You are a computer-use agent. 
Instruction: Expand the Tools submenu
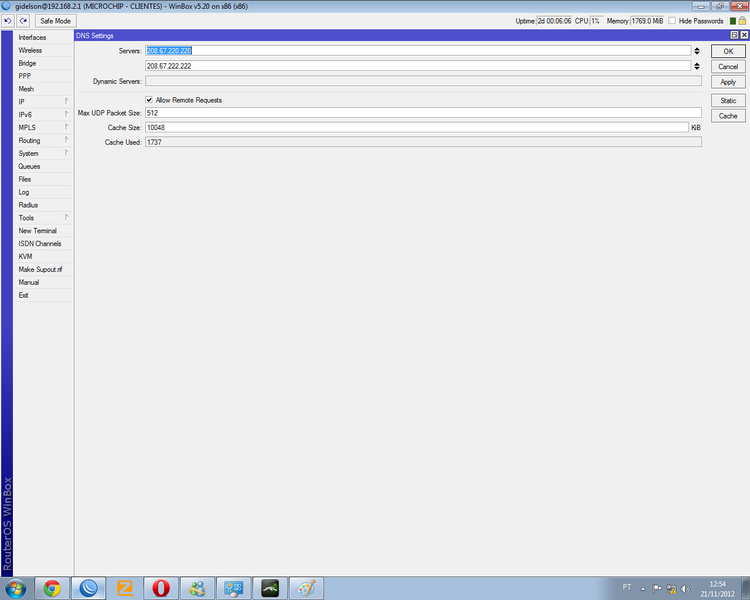tap(43, 218)
